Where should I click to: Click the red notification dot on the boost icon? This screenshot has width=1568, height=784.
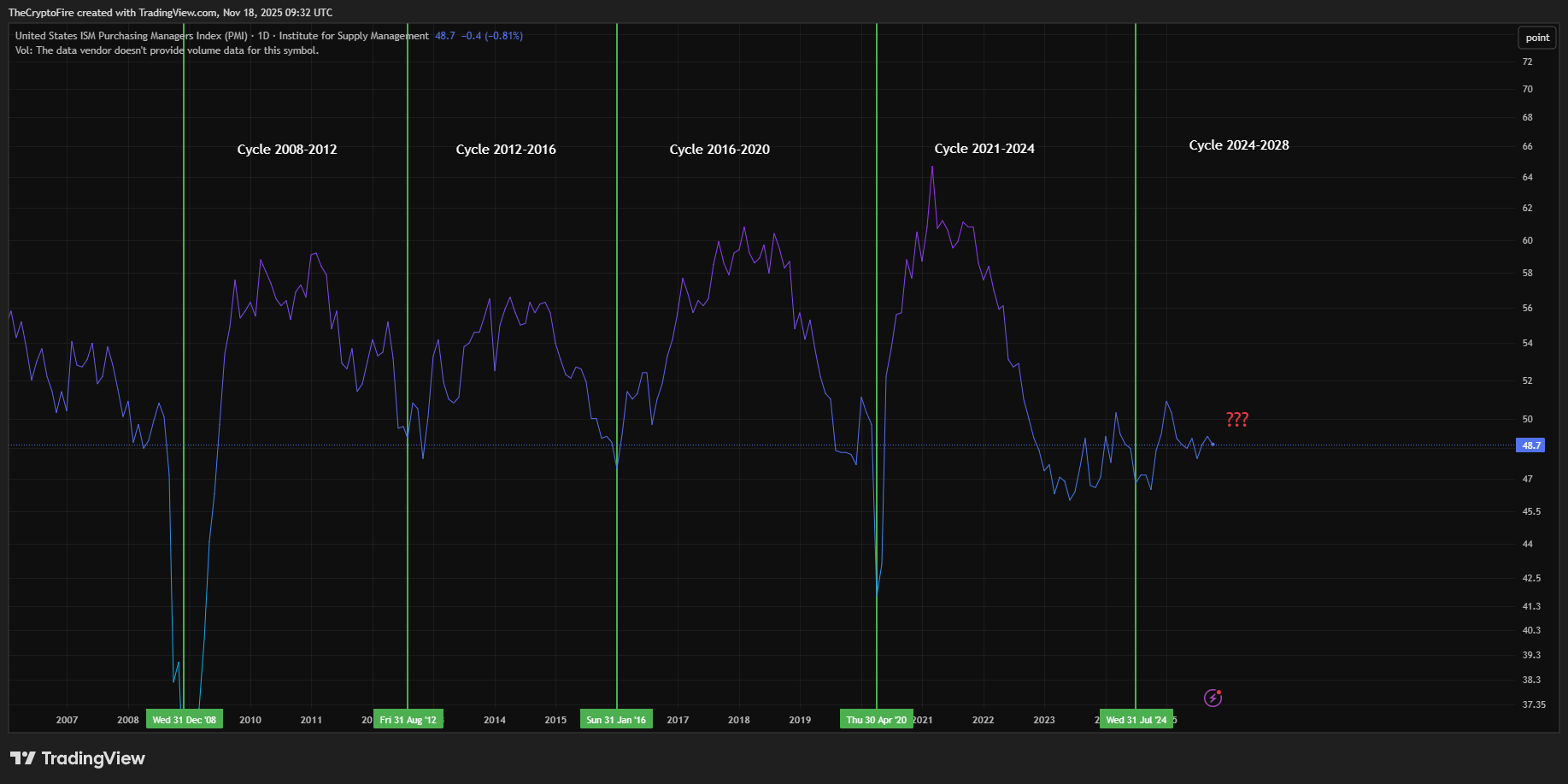1220,691
